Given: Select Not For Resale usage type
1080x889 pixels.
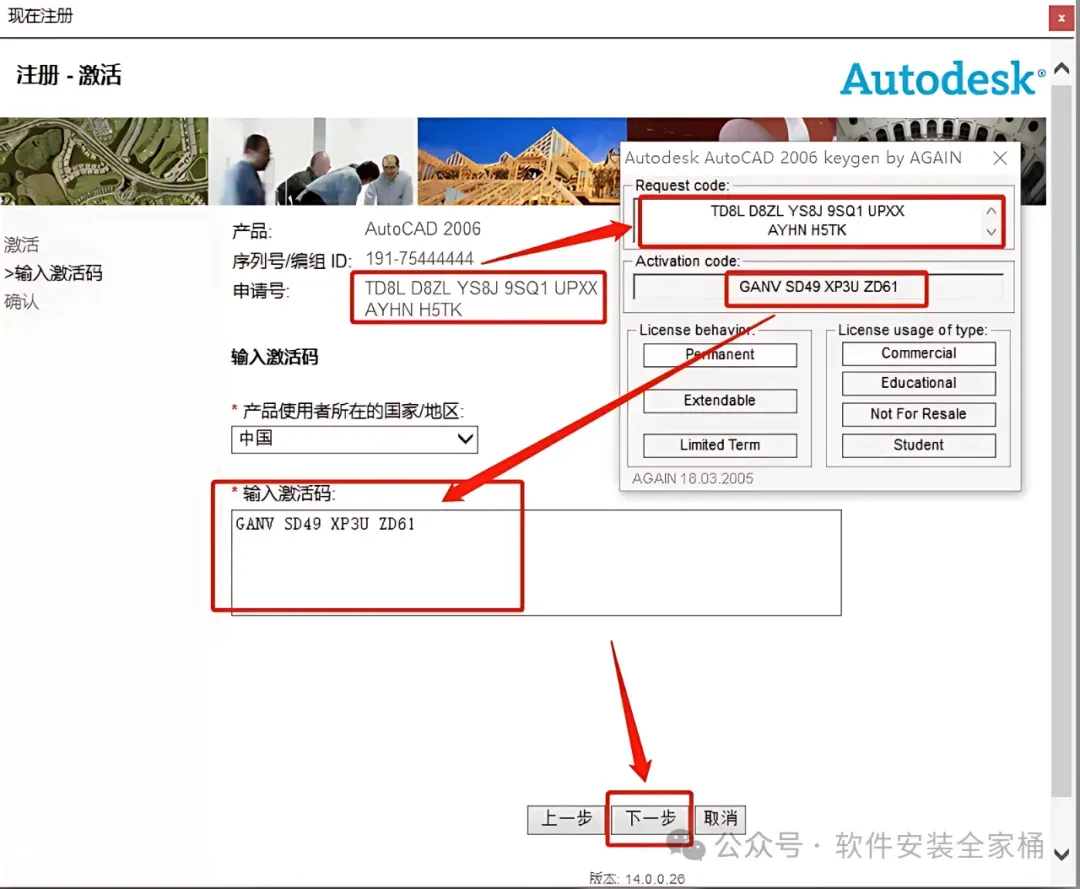Looking at the screenshot, I should coord(919,414).
